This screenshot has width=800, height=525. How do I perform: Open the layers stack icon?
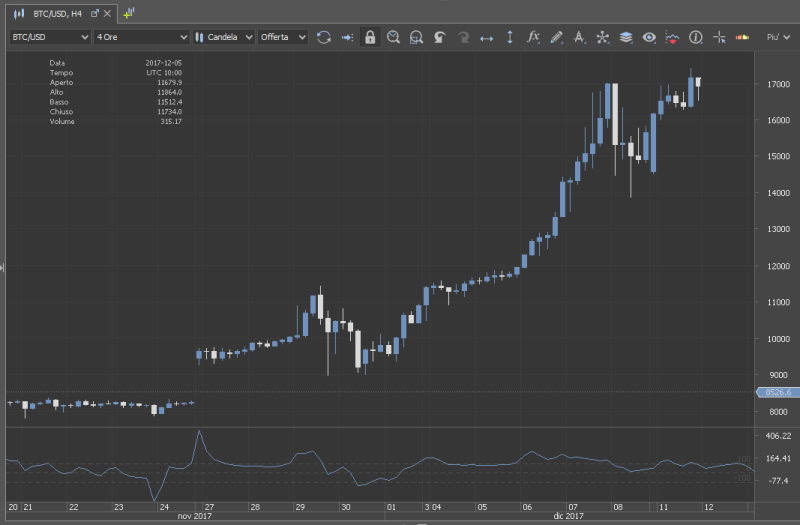[626, 37]
